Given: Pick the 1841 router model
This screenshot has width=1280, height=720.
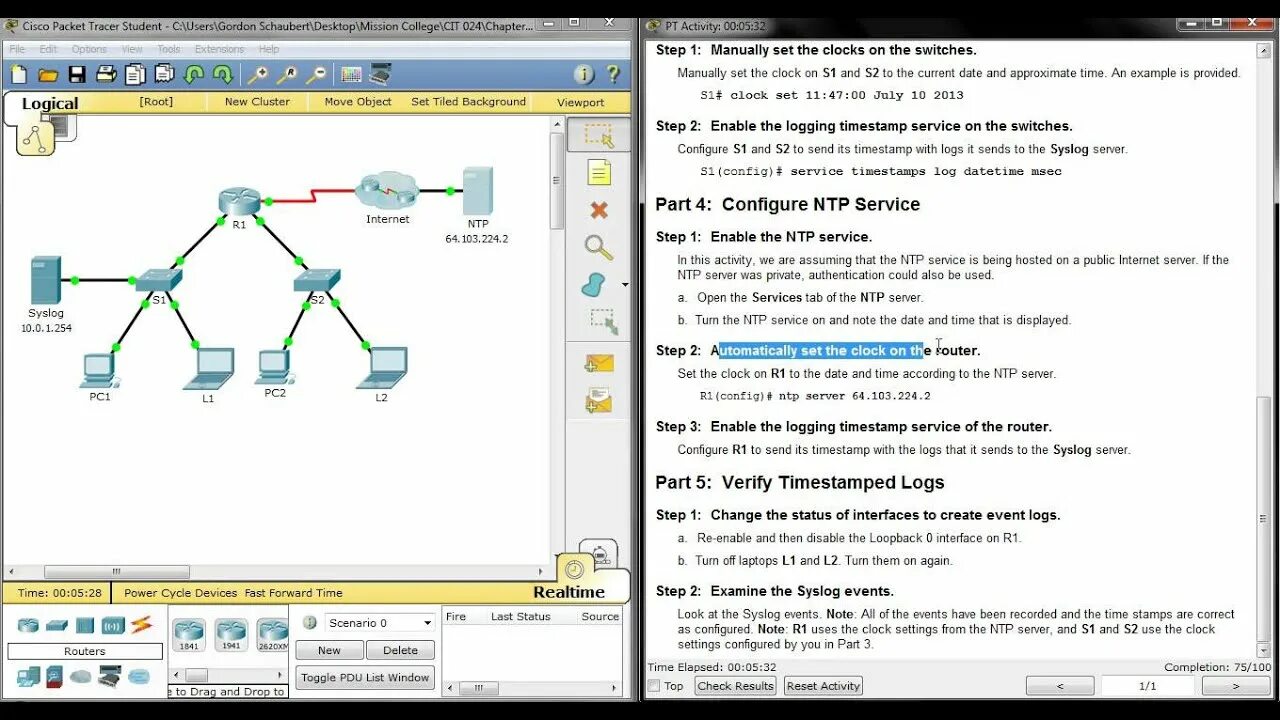Looking at the screenshot, I should [x=188, y=634].
